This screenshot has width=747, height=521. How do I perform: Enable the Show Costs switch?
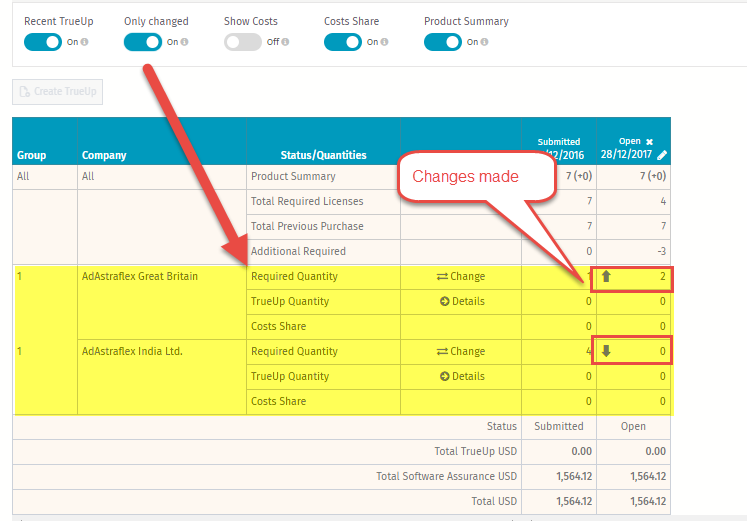[x=243, y=42]
